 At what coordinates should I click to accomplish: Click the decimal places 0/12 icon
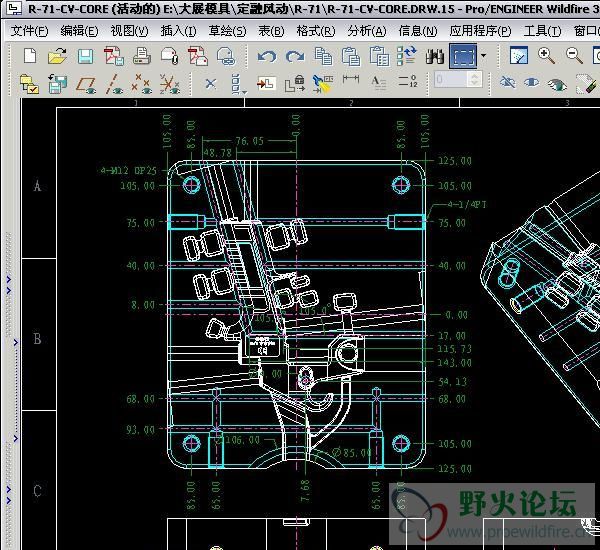pyautogui.click(x=408, y=81)
